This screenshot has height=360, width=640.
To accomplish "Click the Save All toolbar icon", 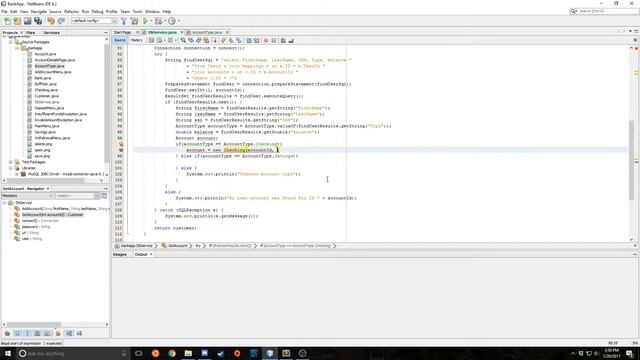I will click(x=38, y=21).
